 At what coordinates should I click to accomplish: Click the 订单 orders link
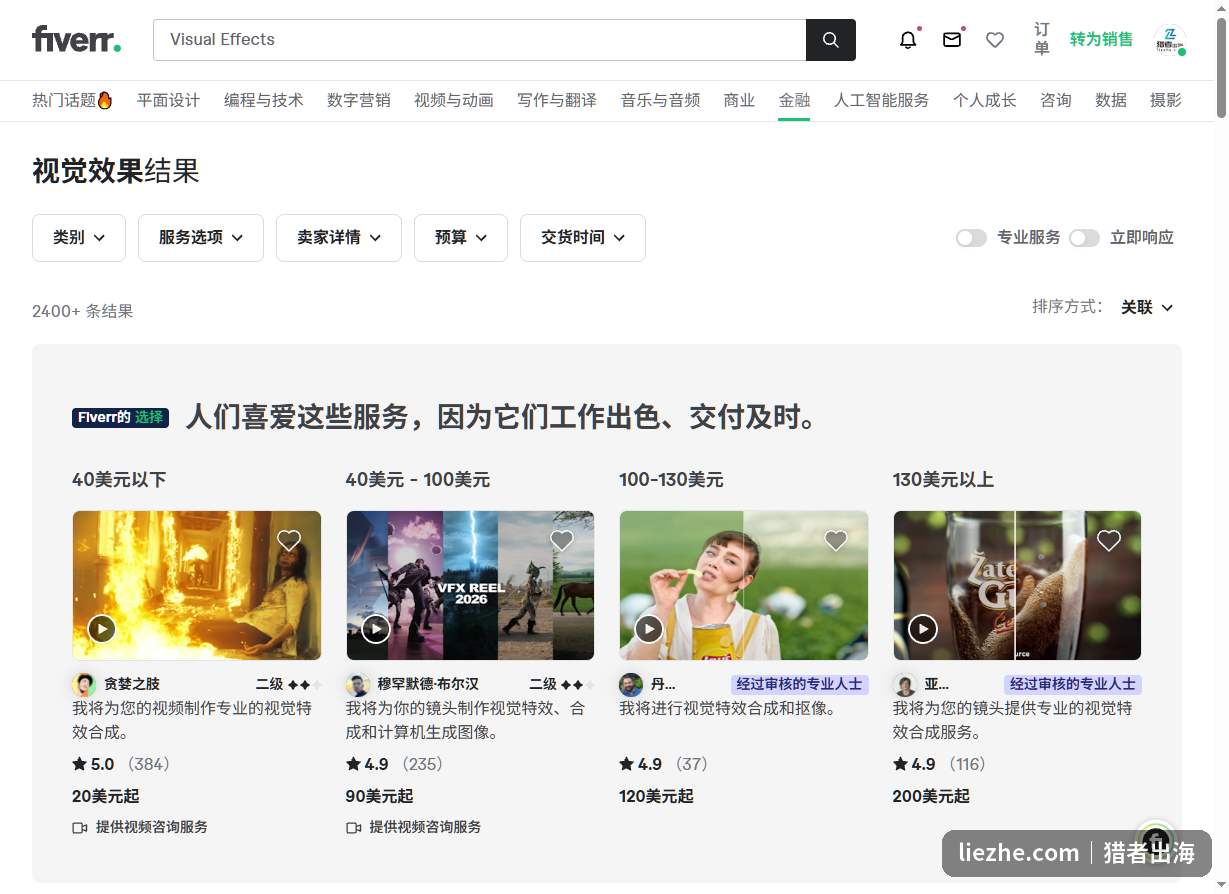1042,39
